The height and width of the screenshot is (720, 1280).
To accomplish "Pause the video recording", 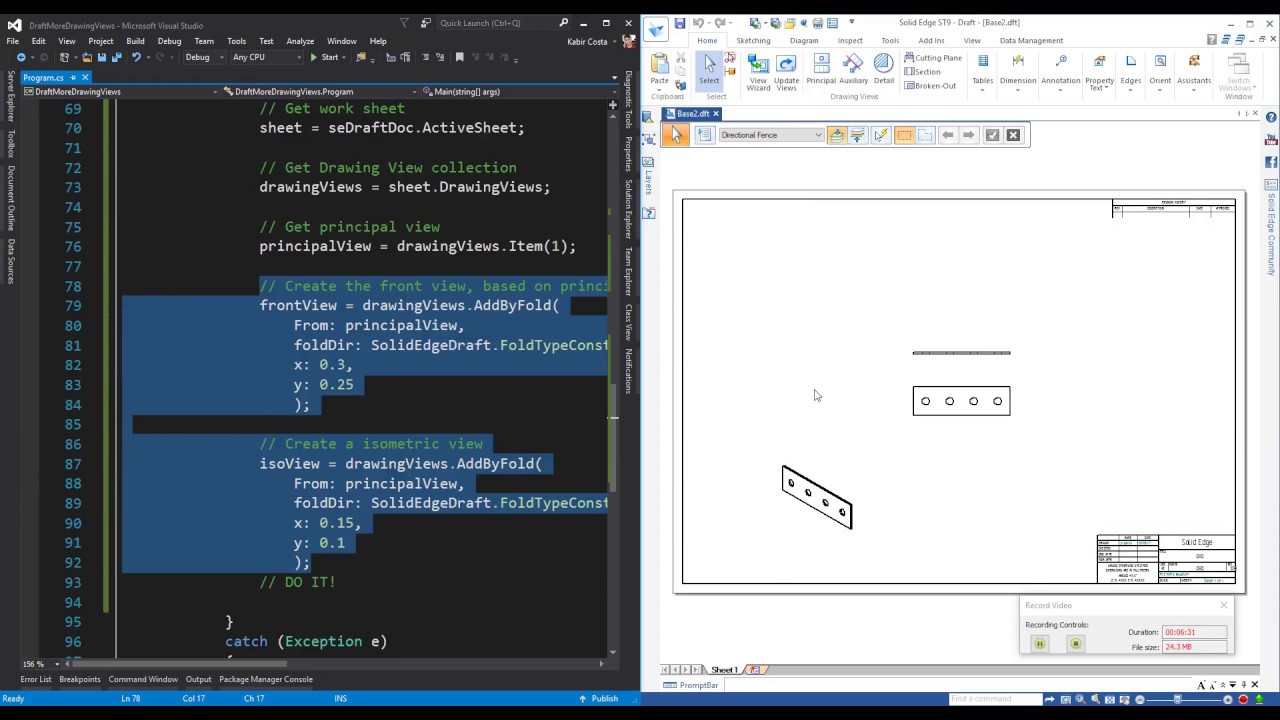I will coord(1039,644).
